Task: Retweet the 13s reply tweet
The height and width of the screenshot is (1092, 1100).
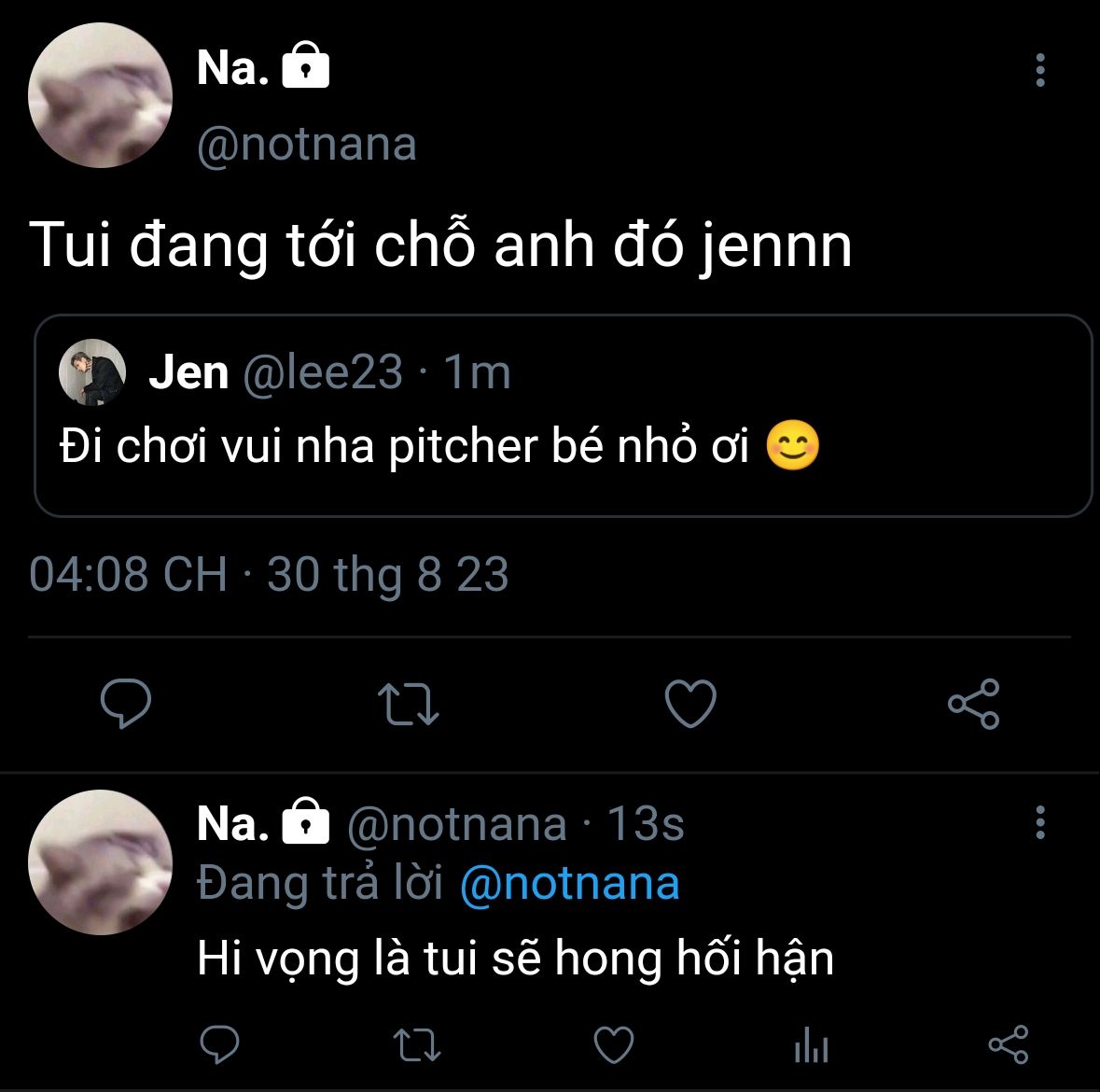Action: pos(416,1044)
